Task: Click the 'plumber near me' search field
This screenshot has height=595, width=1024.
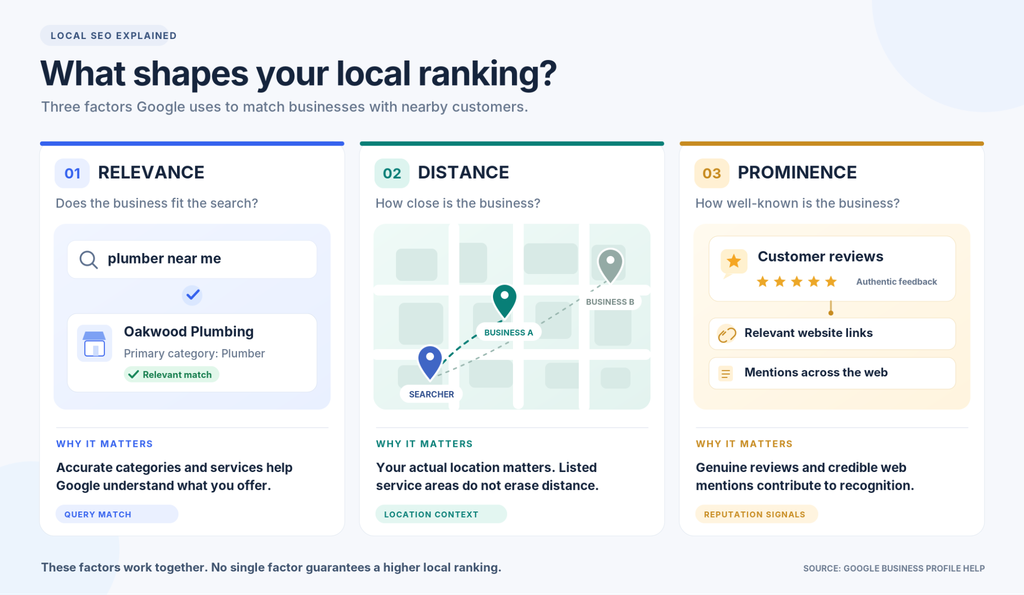Action: coord(192,259)
